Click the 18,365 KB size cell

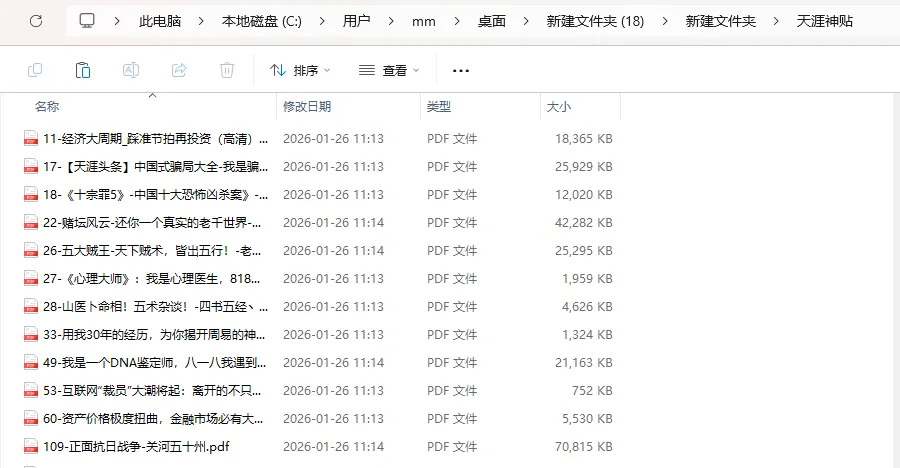pos(584,138)
